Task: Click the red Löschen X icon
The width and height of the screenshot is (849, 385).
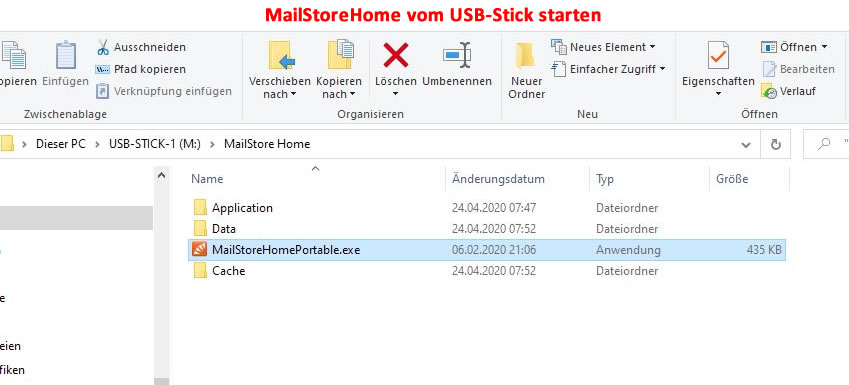Action: click(396, 55)
